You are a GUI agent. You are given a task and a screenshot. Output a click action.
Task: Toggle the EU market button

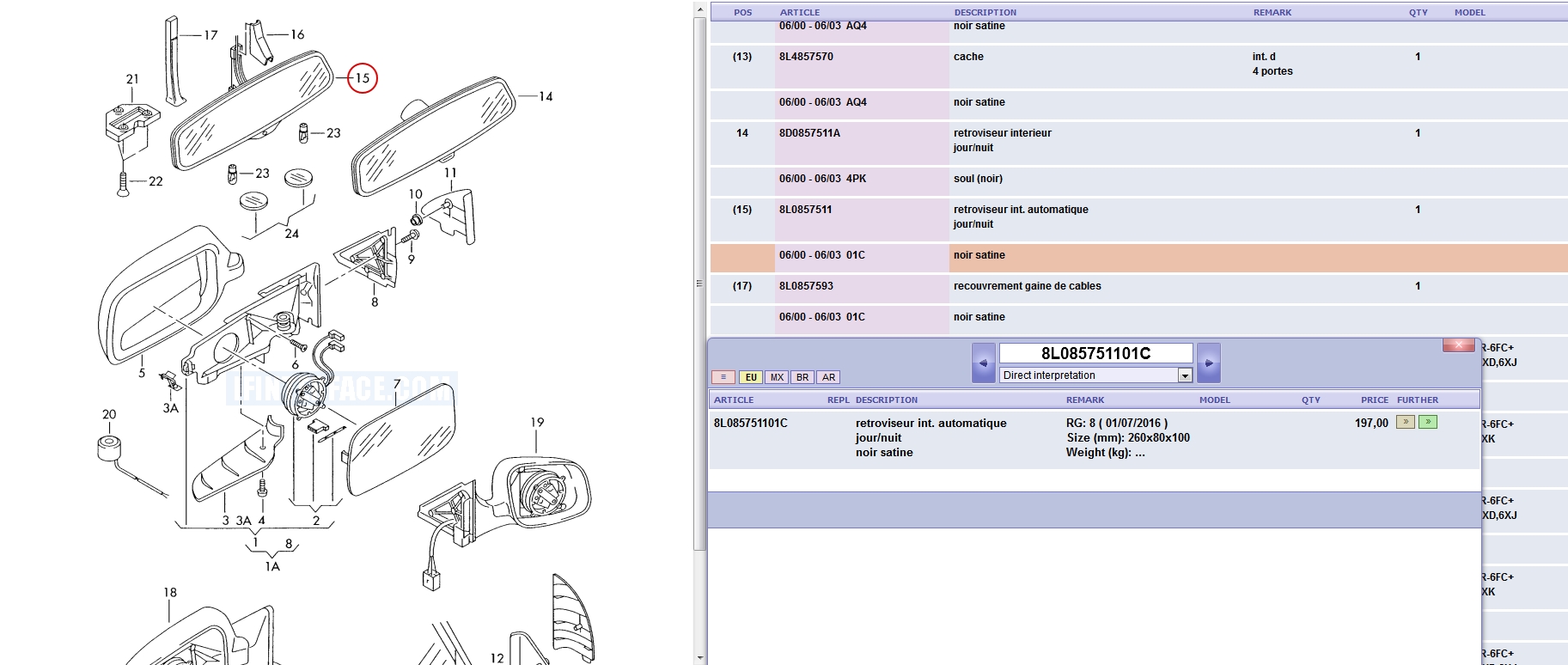pos(750,377)
